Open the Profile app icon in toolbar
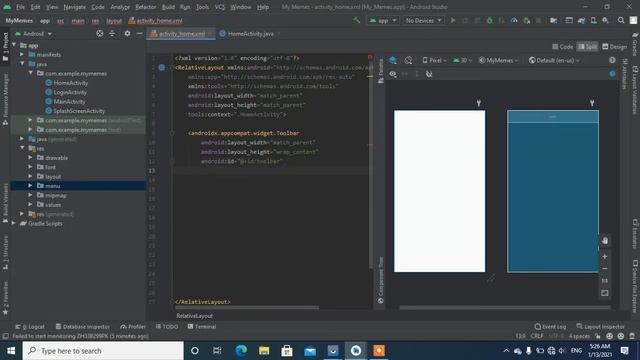 pyautogui.click(x=514, y=20)
